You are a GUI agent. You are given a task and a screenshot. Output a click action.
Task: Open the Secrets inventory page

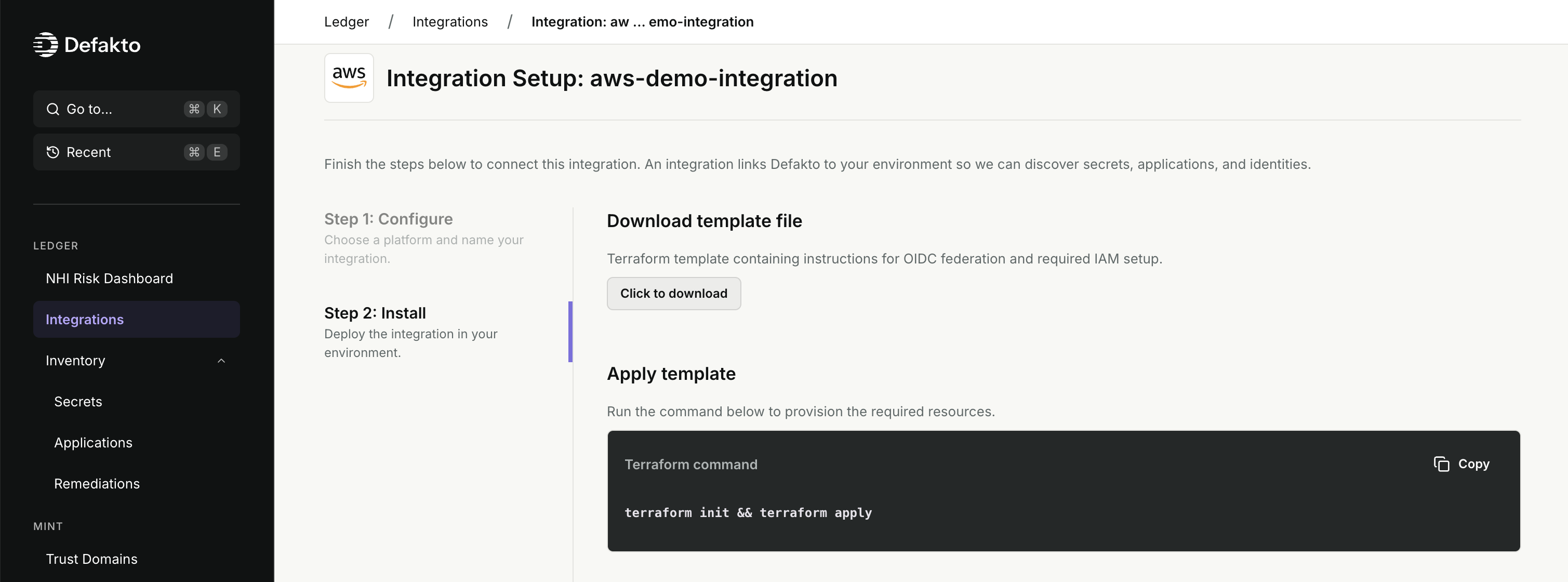click(x=78, y=402)
